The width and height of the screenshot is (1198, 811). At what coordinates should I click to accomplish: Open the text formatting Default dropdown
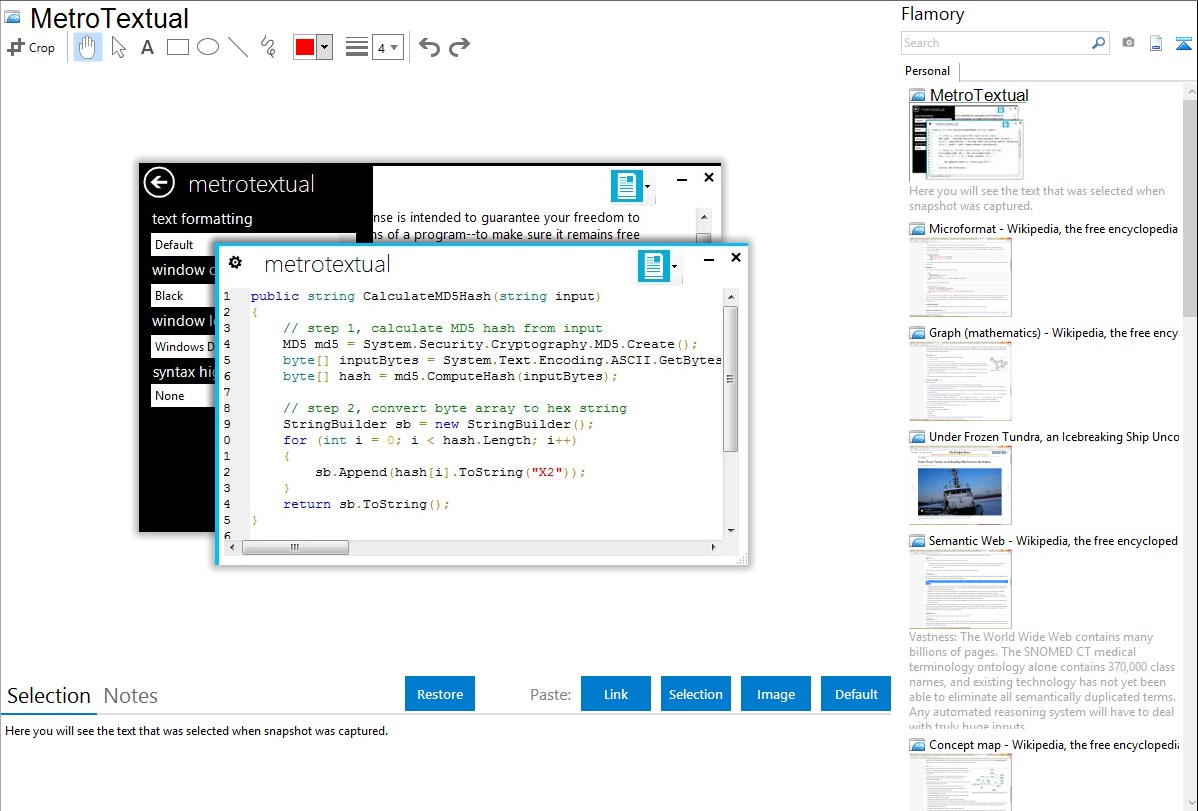[254, 245]
